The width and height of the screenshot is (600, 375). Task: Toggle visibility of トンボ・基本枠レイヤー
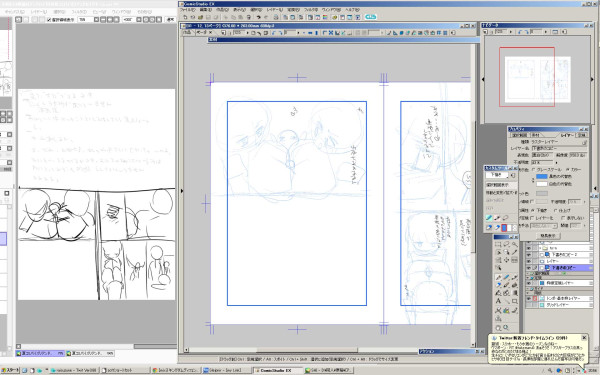point(528,298)
